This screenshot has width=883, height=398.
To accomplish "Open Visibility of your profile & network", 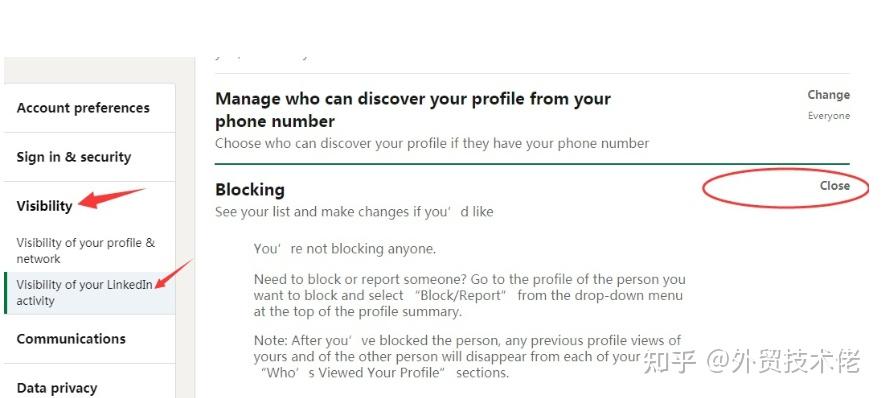I will 86,251.
